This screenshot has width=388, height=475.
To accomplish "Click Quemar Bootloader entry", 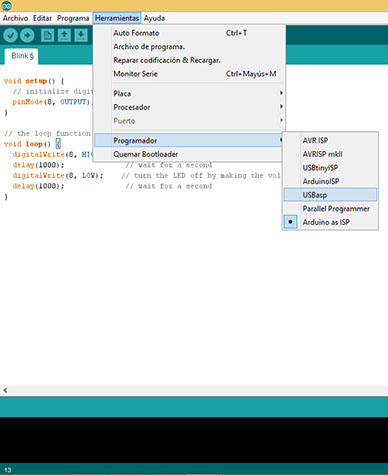I will (x=189, y=154).
